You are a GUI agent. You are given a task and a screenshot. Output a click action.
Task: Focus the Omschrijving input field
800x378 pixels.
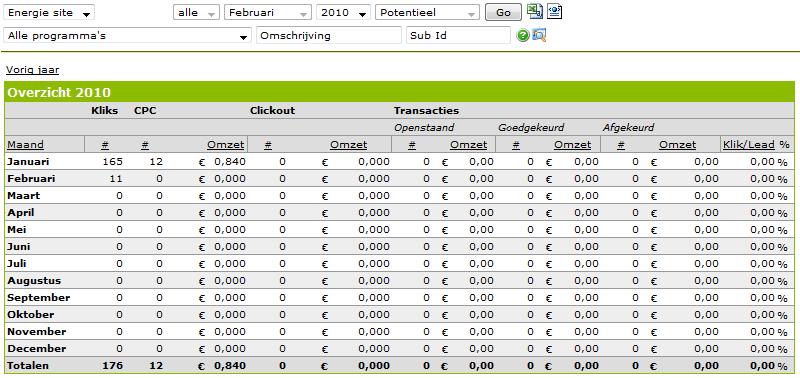point(329,36)
